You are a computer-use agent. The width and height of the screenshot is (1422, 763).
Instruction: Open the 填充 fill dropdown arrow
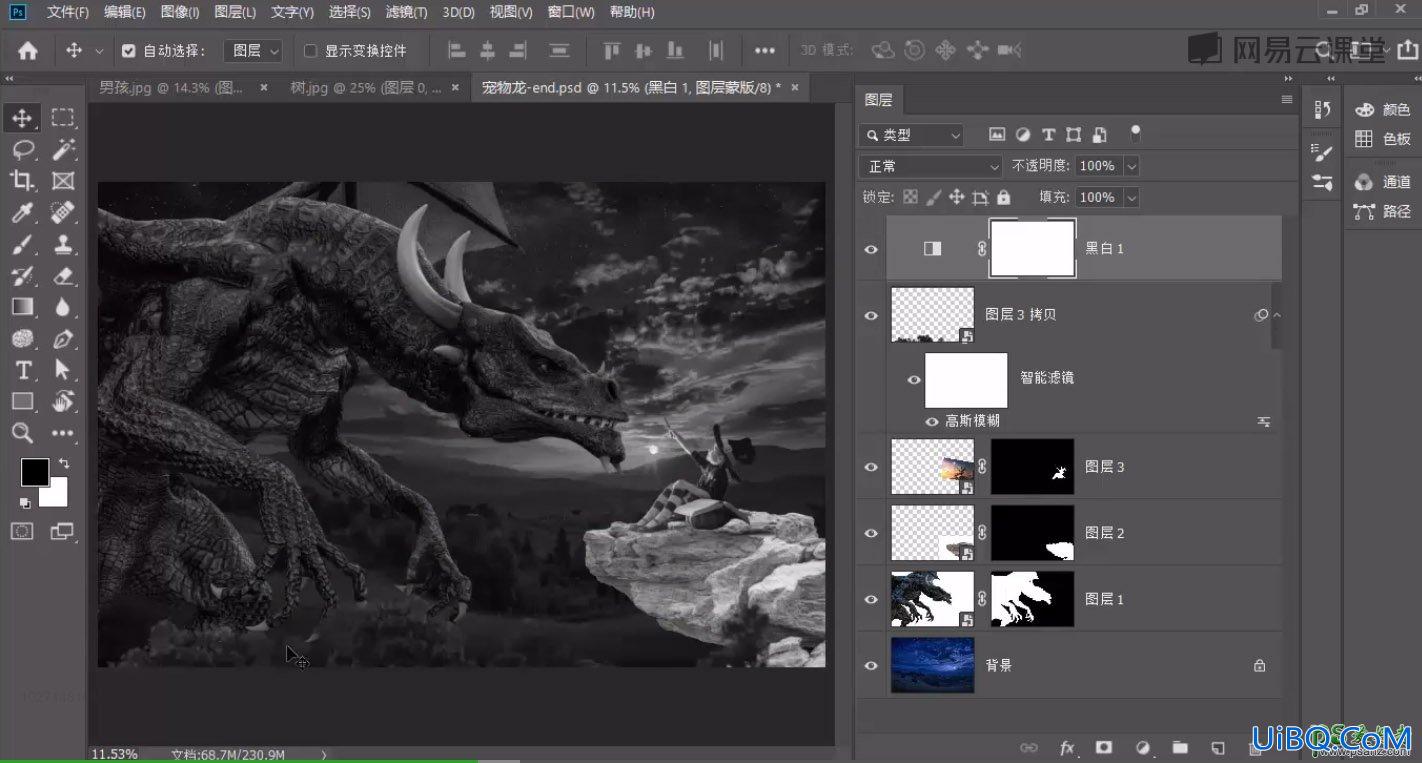coord(1131,198)
